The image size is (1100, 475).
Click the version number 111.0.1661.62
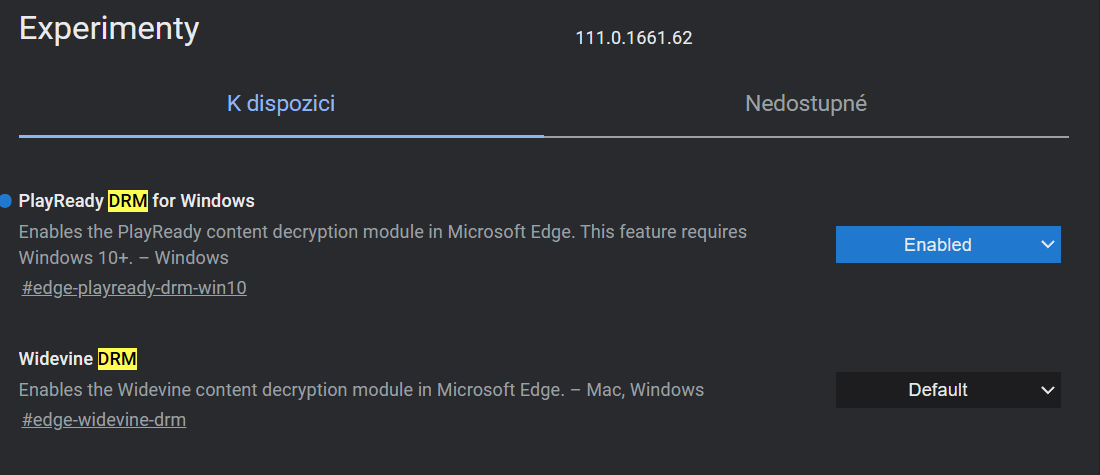pos(634,38)
